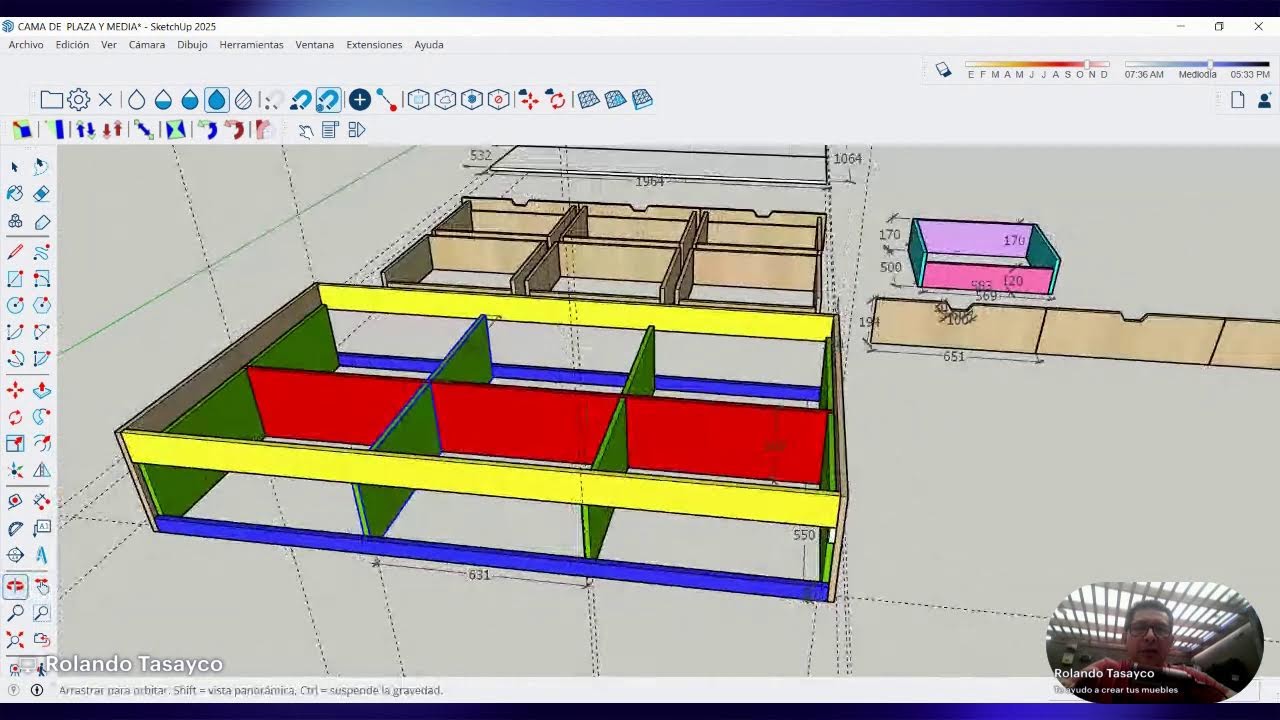Click the info circle in status bar
This screenshot has height=720, width=1280.
(37, 690)
